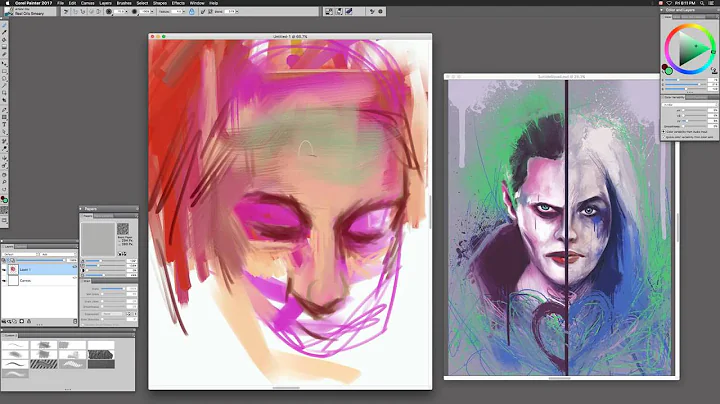Select the Paint Bucket tool in toolbox

pos(5,39)
